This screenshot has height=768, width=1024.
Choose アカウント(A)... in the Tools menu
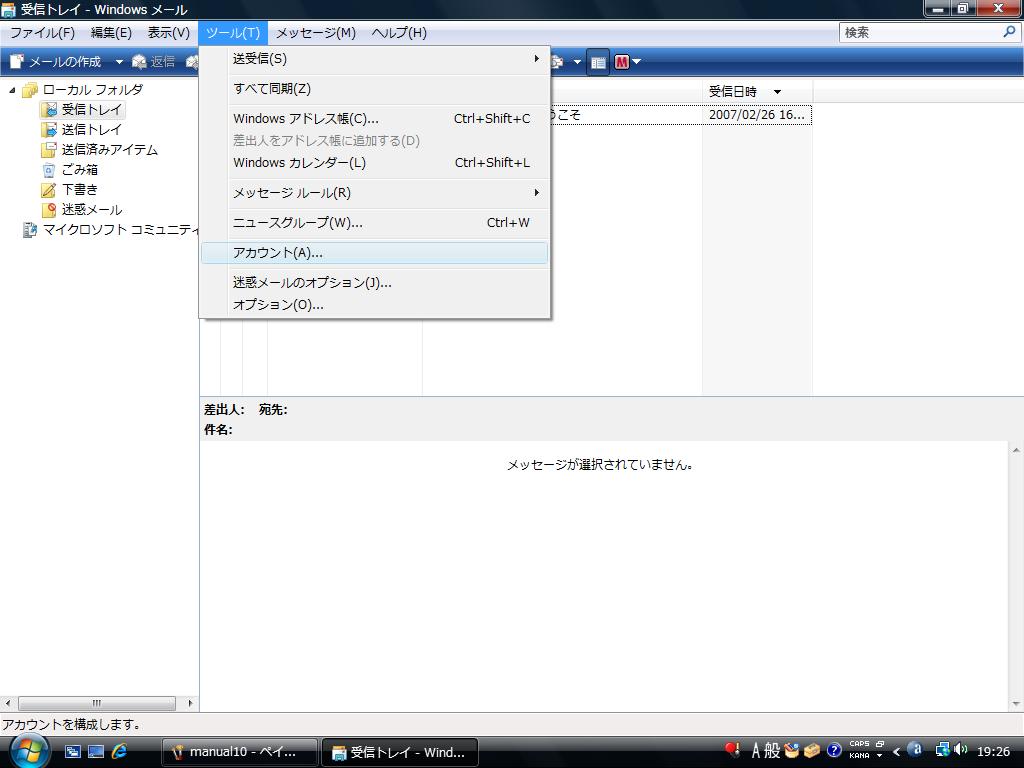(375, 253)
